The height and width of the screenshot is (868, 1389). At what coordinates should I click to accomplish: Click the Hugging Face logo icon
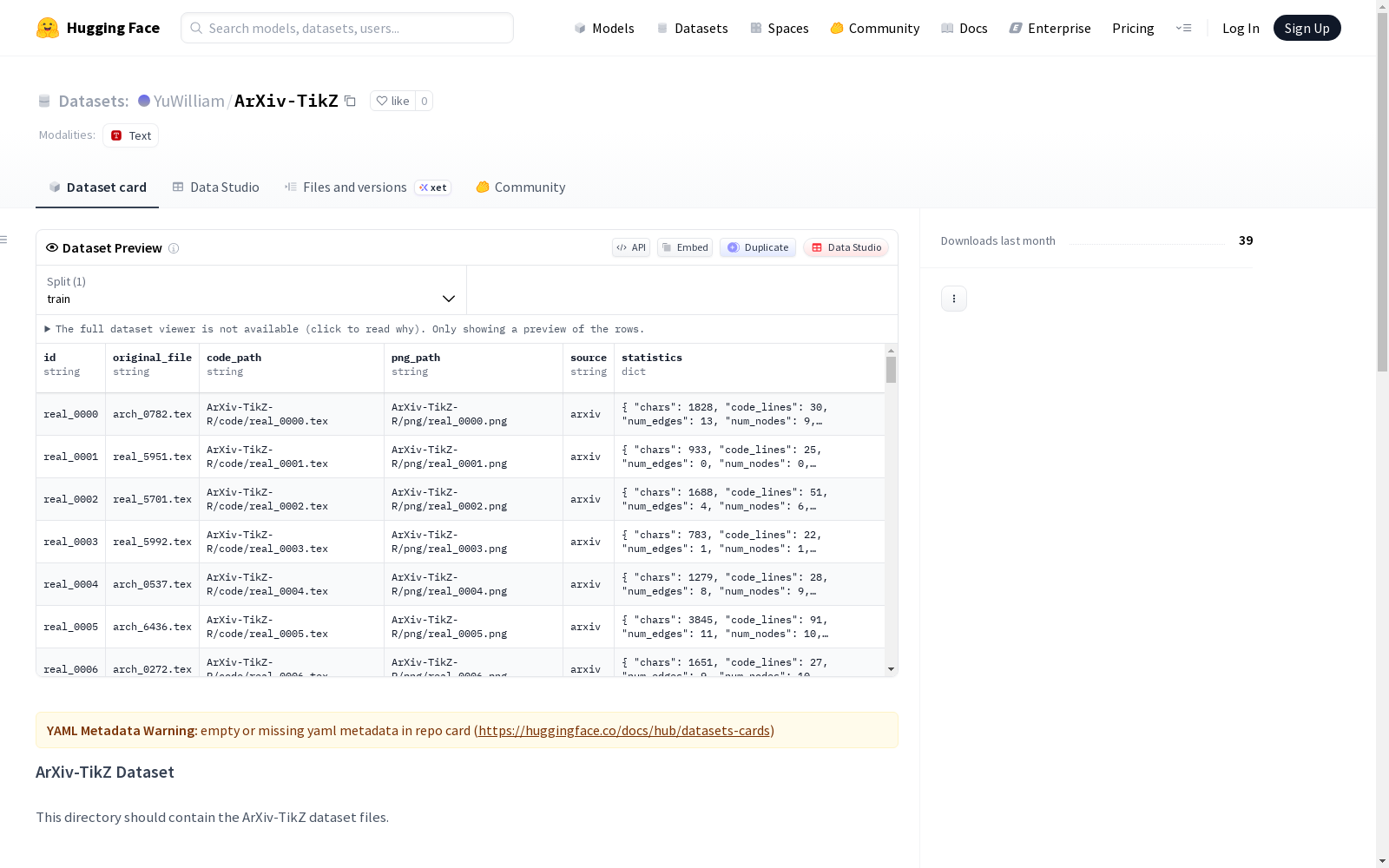pyautogui.click(x=48, y=28)
